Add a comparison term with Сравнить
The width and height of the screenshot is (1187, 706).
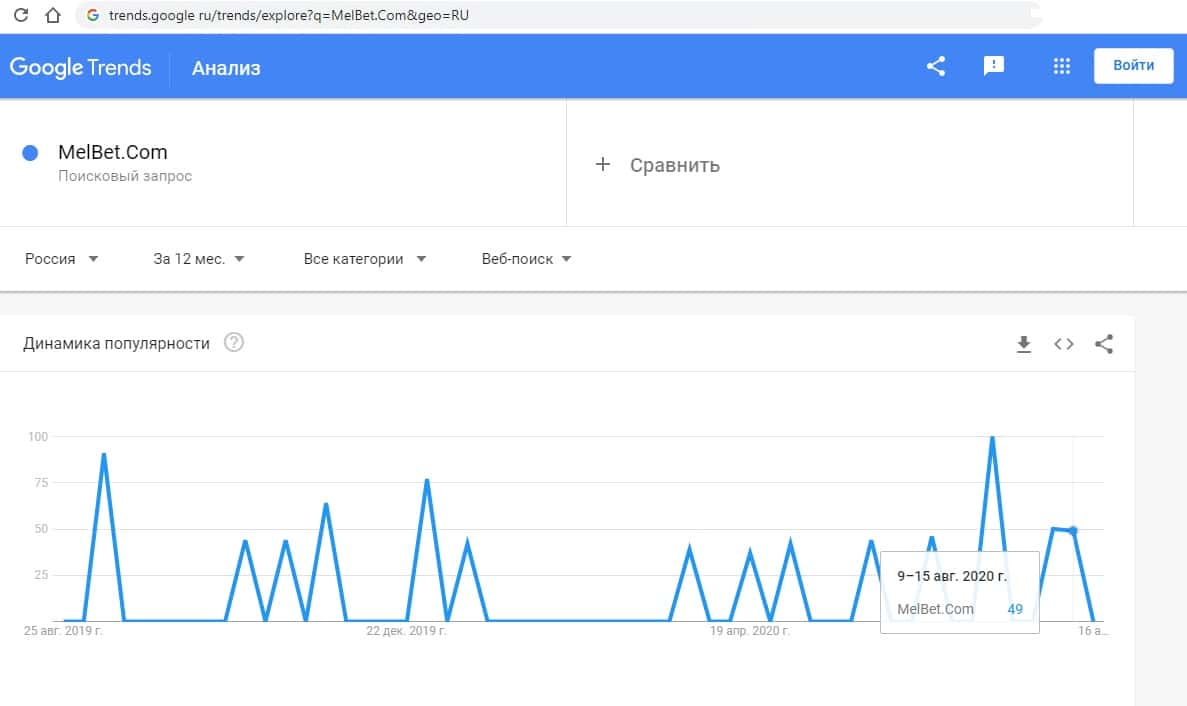[x=658, y=165]
